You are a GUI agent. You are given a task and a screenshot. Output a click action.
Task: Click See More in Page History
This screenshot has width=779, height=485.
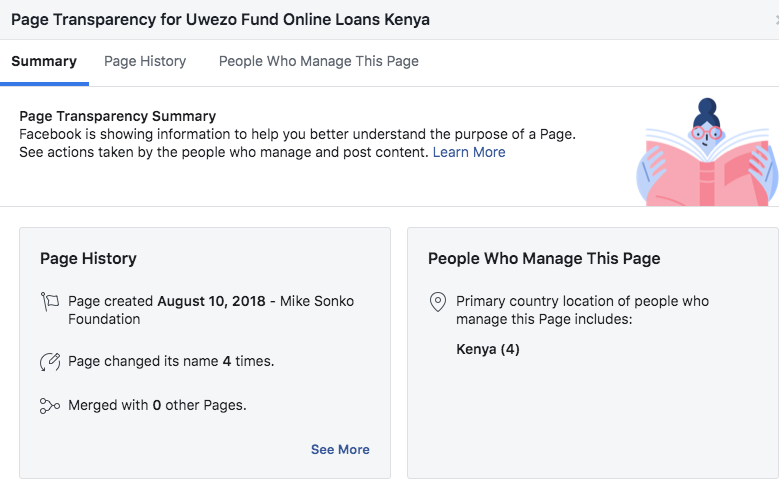tap(340, 449)
